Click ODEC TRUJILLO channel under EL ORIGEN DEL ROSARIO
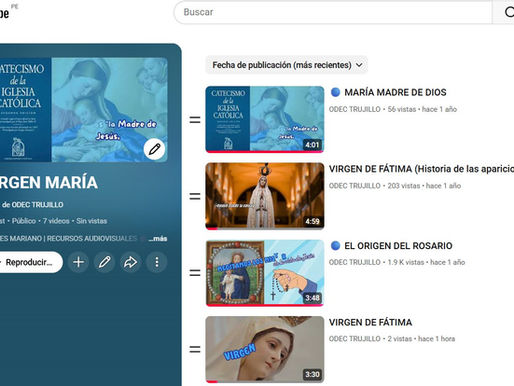 tap(355, 262)
